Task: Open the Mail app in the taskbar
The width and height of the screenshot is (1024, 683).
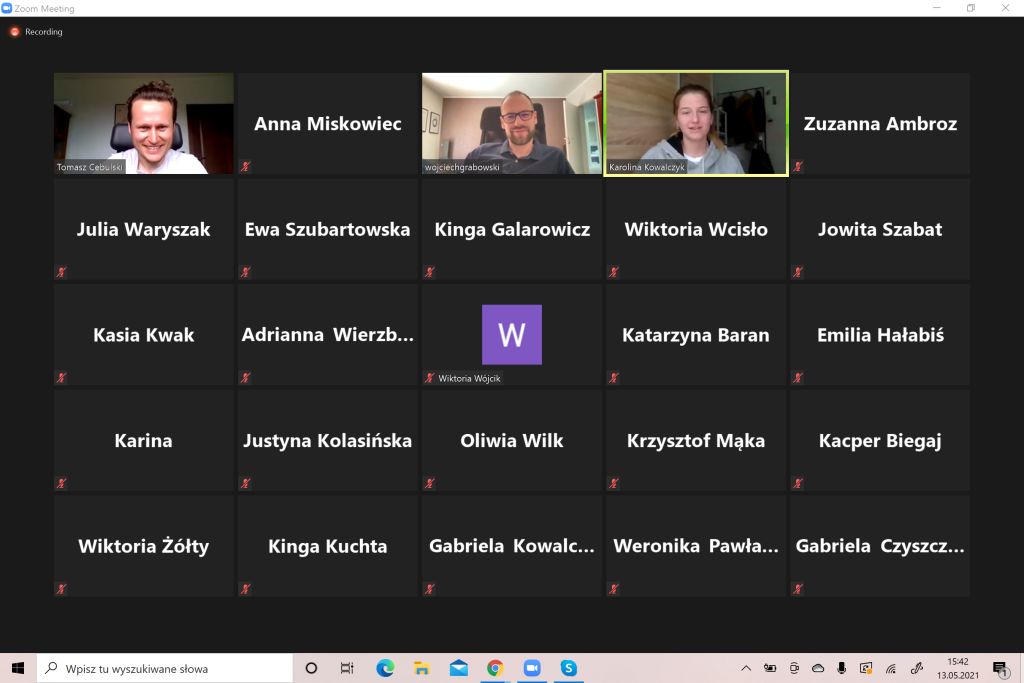Action: coord(458,668)
